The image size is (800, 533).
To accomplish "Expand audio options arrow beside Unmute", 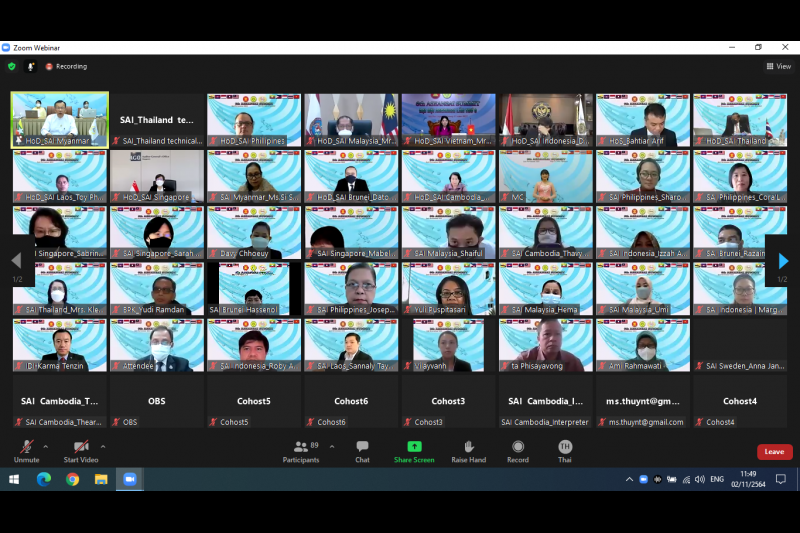I will [46, 446].
